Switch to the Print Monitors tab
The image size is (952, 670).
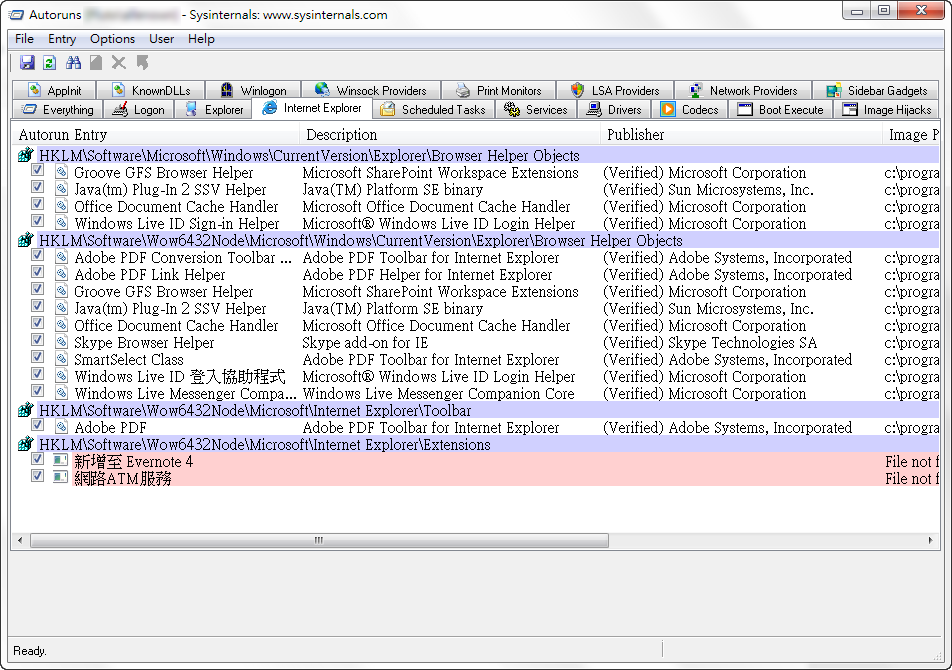[498, 90]
